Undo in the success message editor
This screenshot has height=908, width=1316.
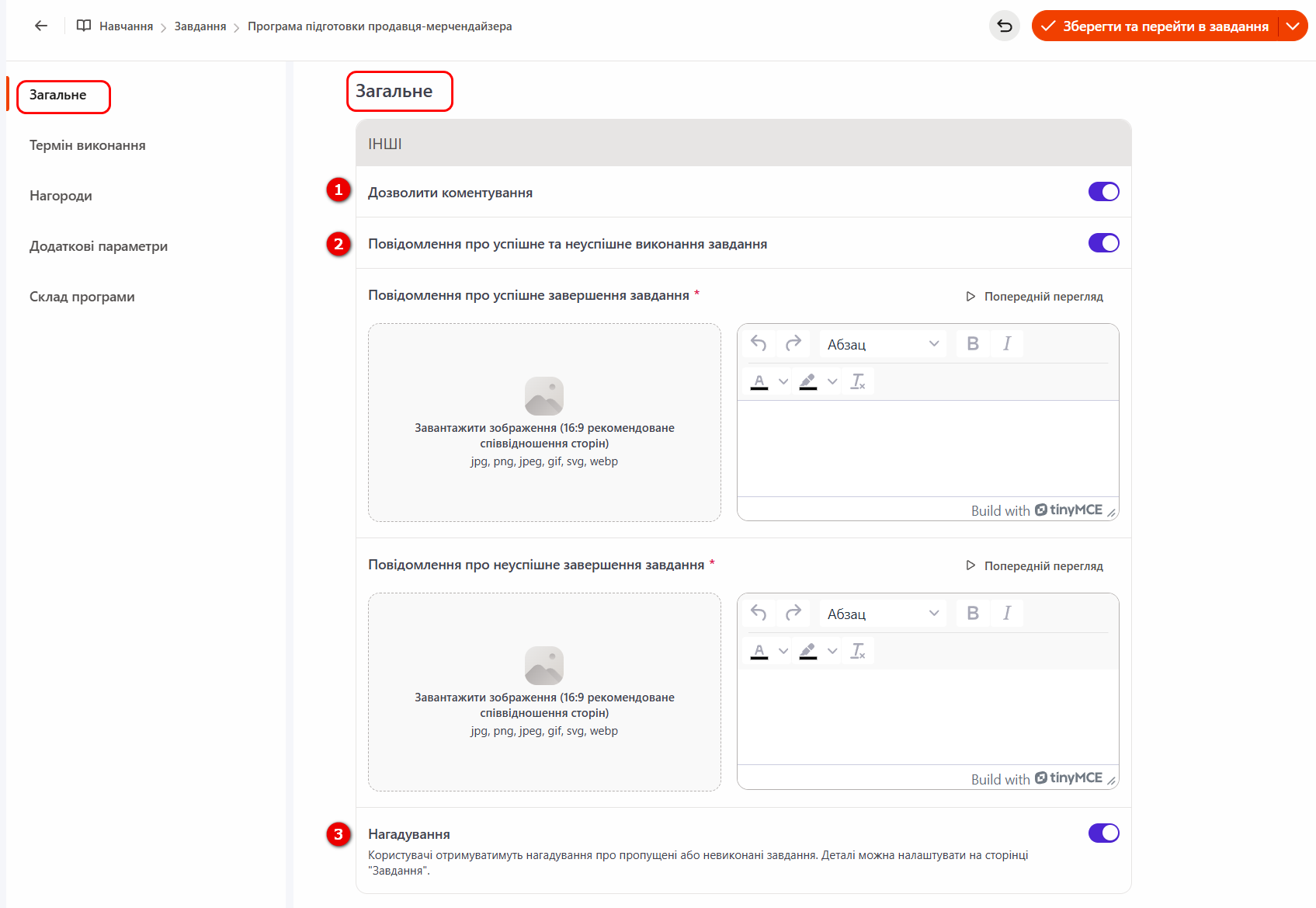click(759, 343)
